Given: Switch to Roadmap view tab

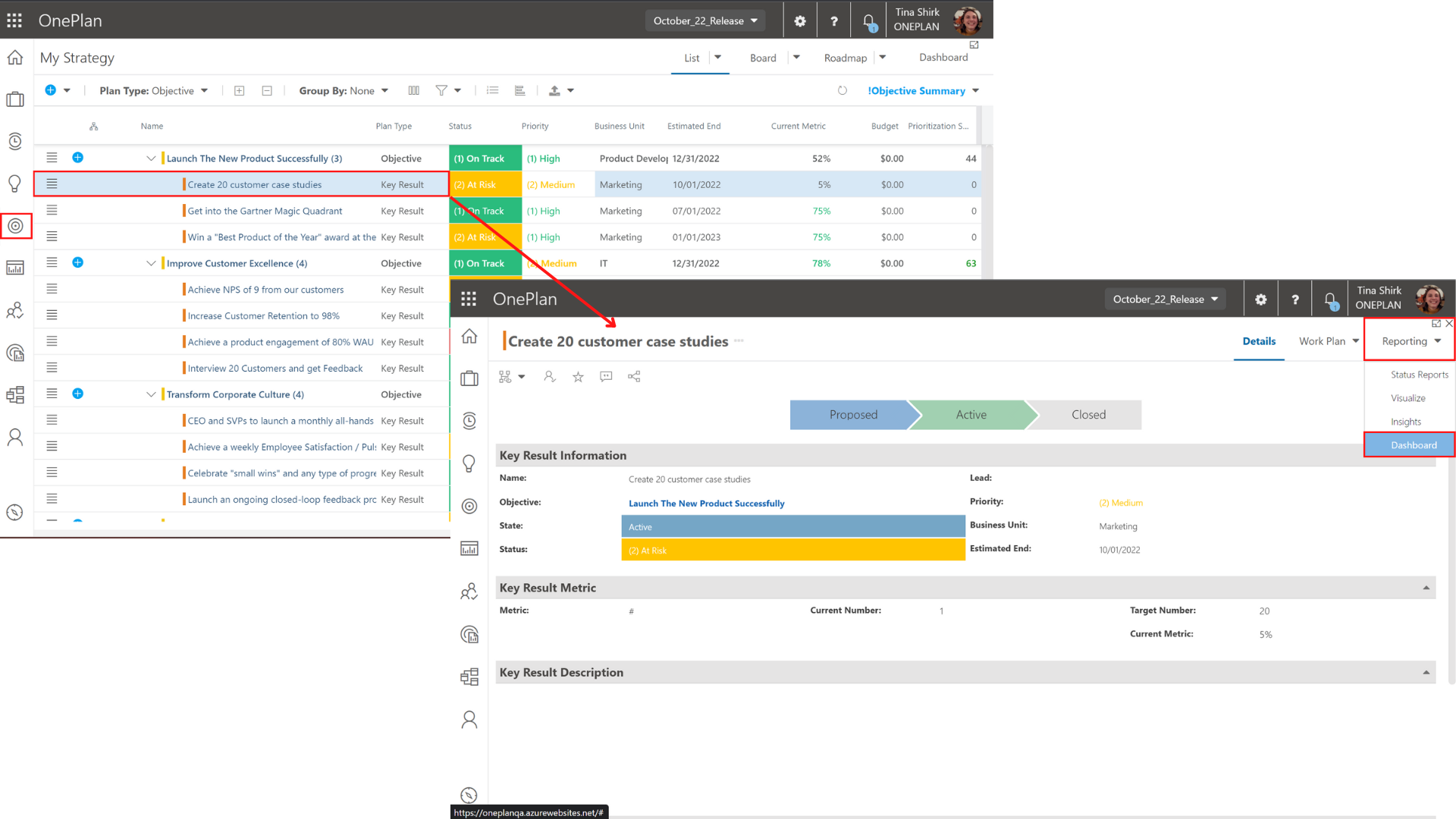Looking at the screenshot, I should click(x=845, y=58).
